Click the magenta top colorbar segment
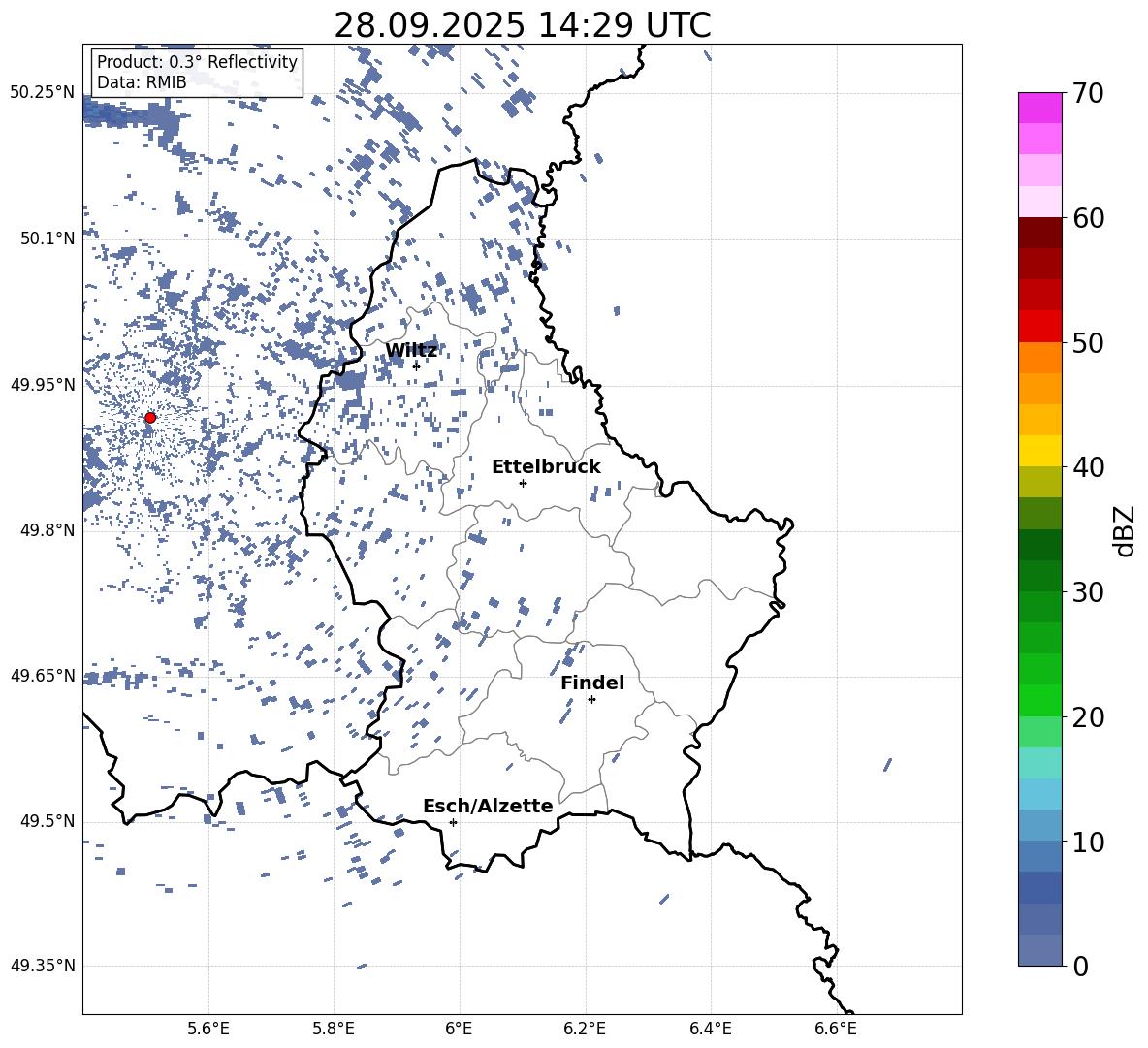 1040,109
